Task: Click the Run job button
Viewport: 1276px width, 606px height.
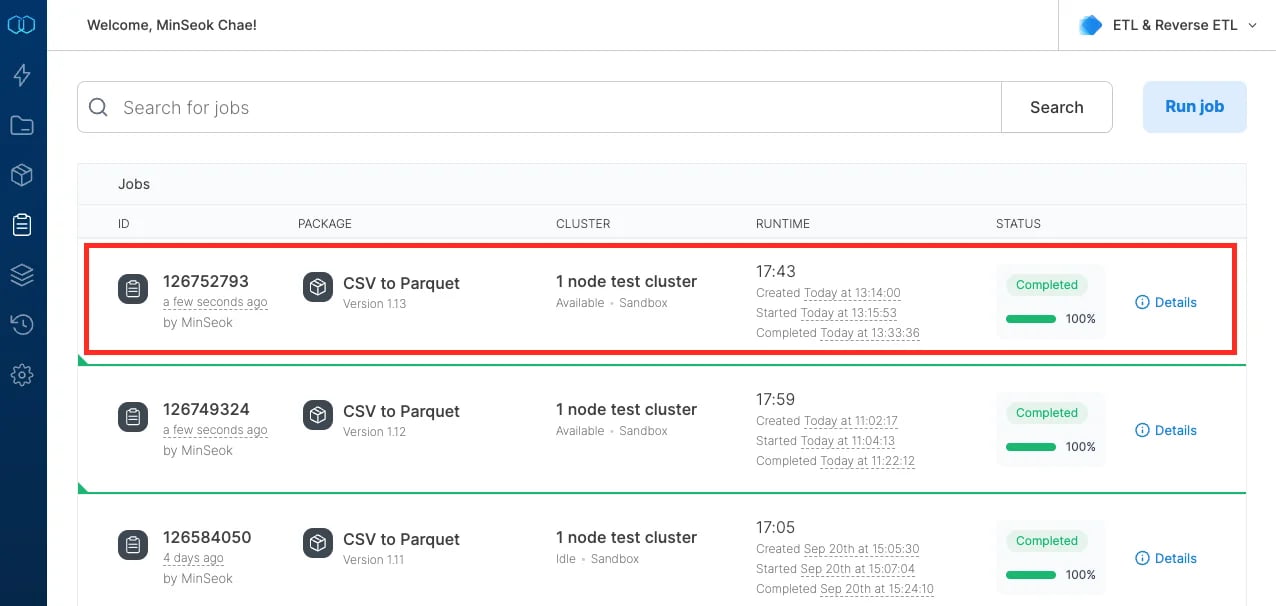Action: [x=1195, y=107]
